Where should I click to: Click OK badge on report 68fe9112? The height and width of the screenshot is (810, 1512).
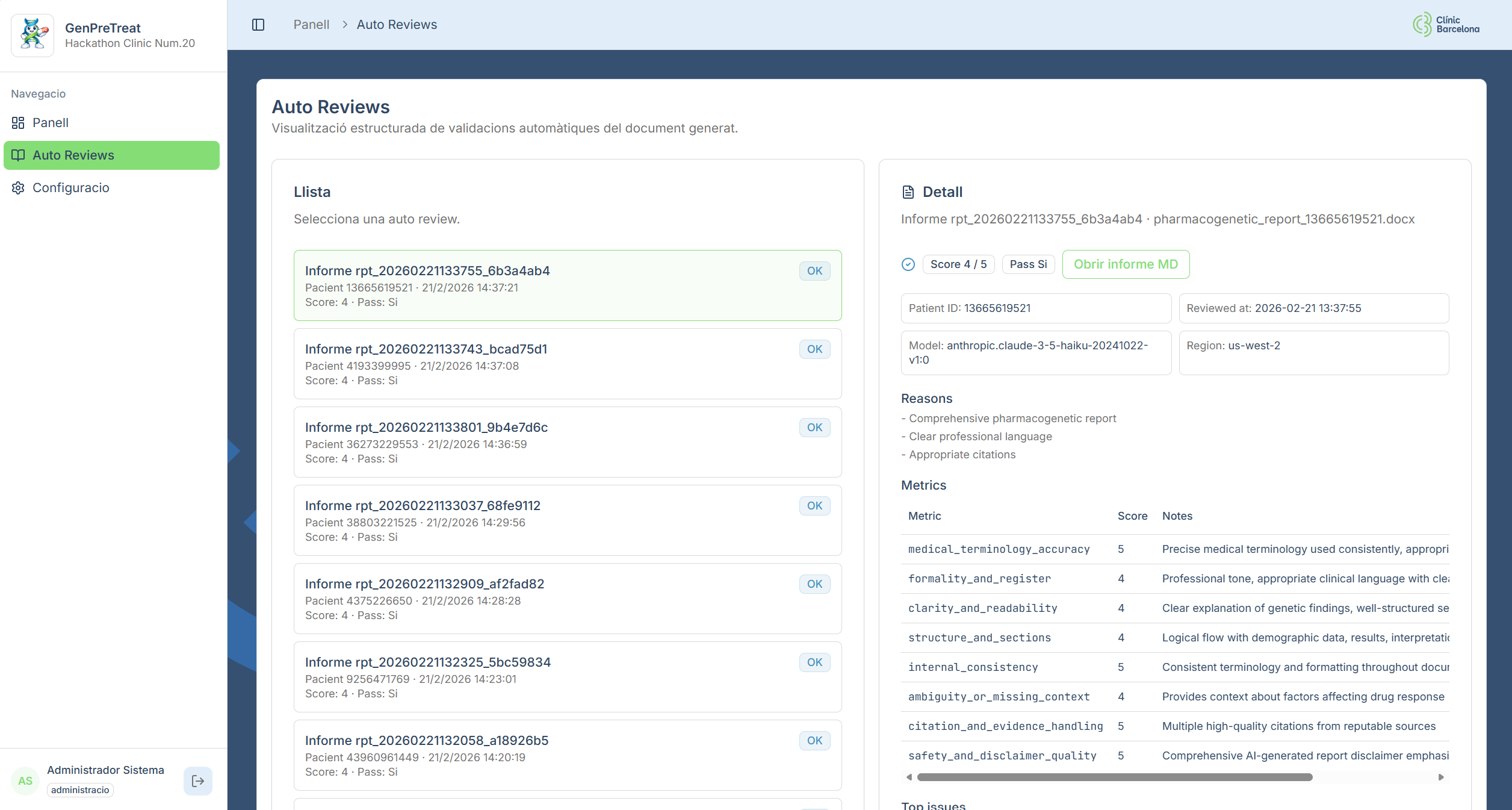(x=814, y=506)
